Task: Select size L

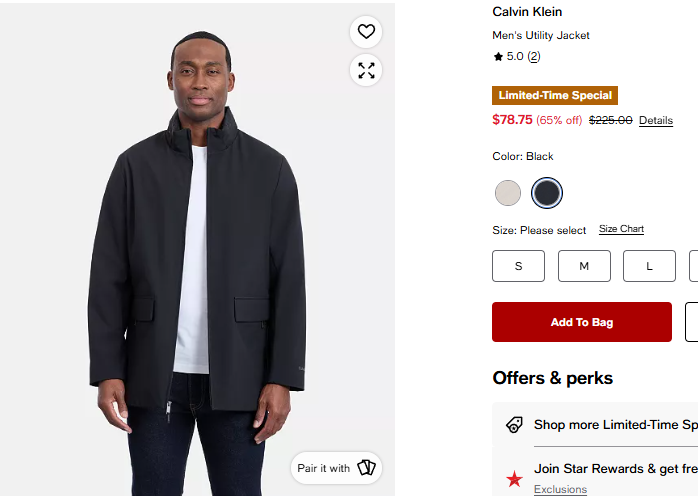Action: (x=649, y=266)
